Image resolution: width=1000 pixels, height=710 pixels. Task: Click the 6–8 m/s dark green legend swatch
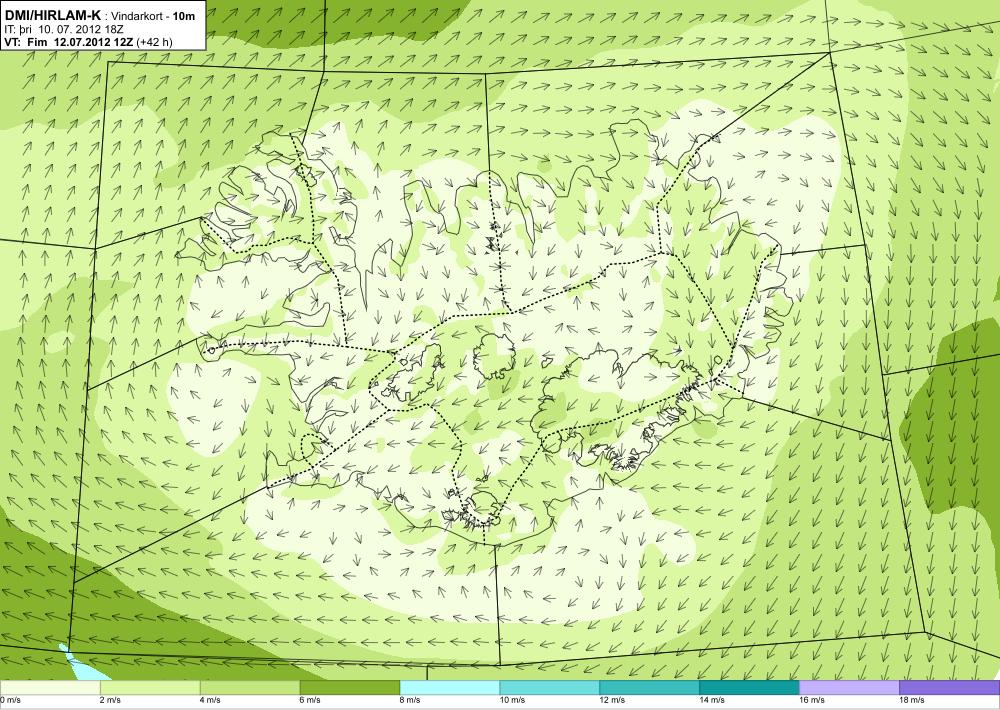(x=349, y=688)
